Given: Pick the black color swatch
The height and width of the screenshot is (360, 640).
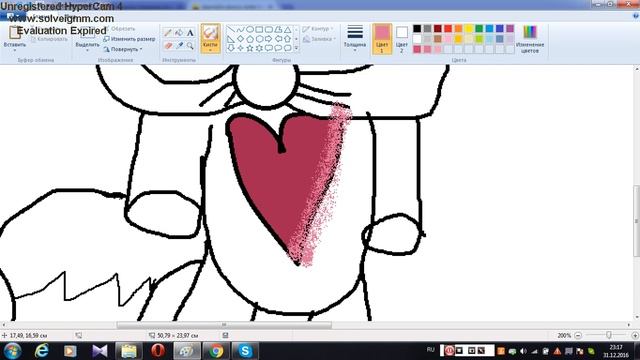Looking at the screenshot, I should [417, 29].
